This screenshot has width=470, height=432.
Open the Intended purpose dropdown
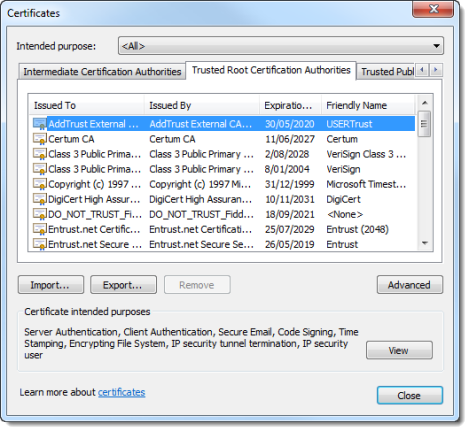[281, 46]
